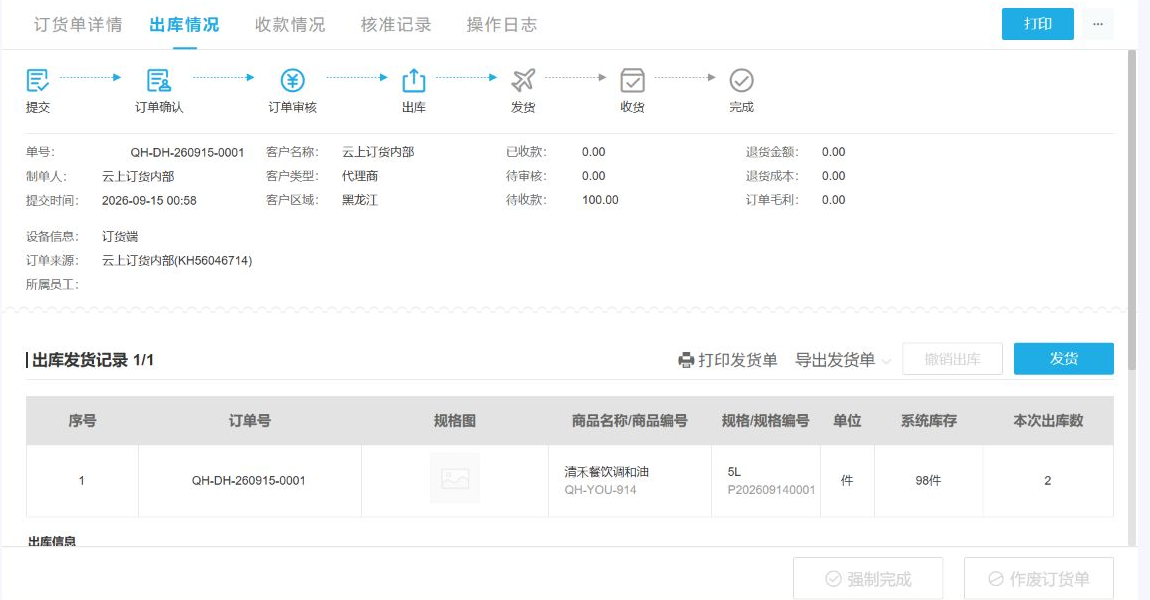
Task: Click the product image placeholder thumbnail
Action: click(455, 479)
